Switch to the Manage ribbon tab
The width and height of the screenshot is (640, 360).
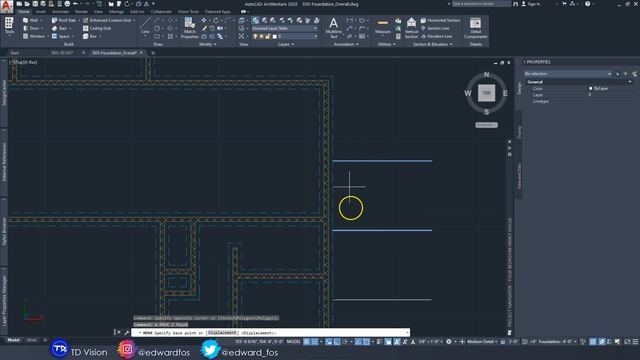[116, 12]
